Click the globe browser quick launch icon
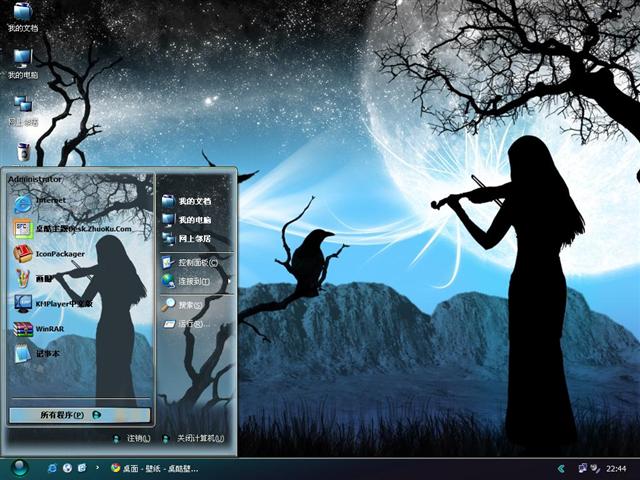Screen dimensions: 640x480 pos(67,468)
